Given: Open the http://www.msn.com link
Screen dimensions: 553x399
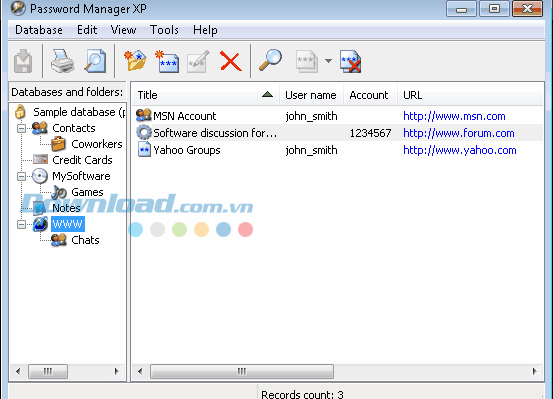Looking at the screenshot, I should tap(454, 116).
